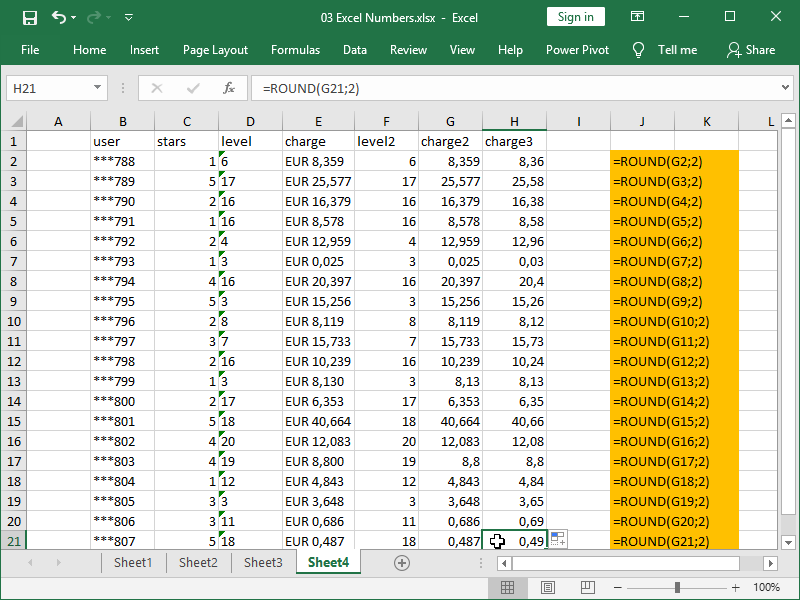The width and height of the screenshot is (800, 600).
Task: Click the Sign in button
Action: [576, 17]
